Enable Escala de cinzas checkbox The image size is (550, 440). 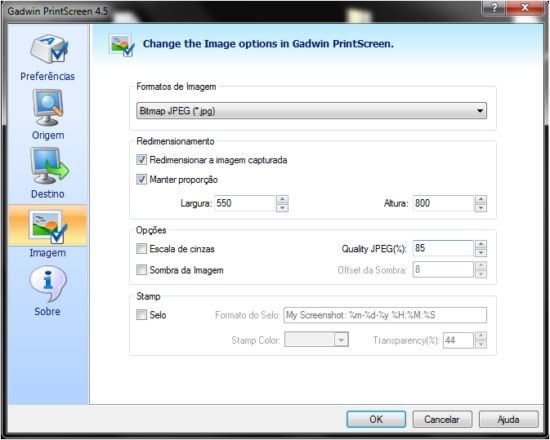tap(141, 249)
